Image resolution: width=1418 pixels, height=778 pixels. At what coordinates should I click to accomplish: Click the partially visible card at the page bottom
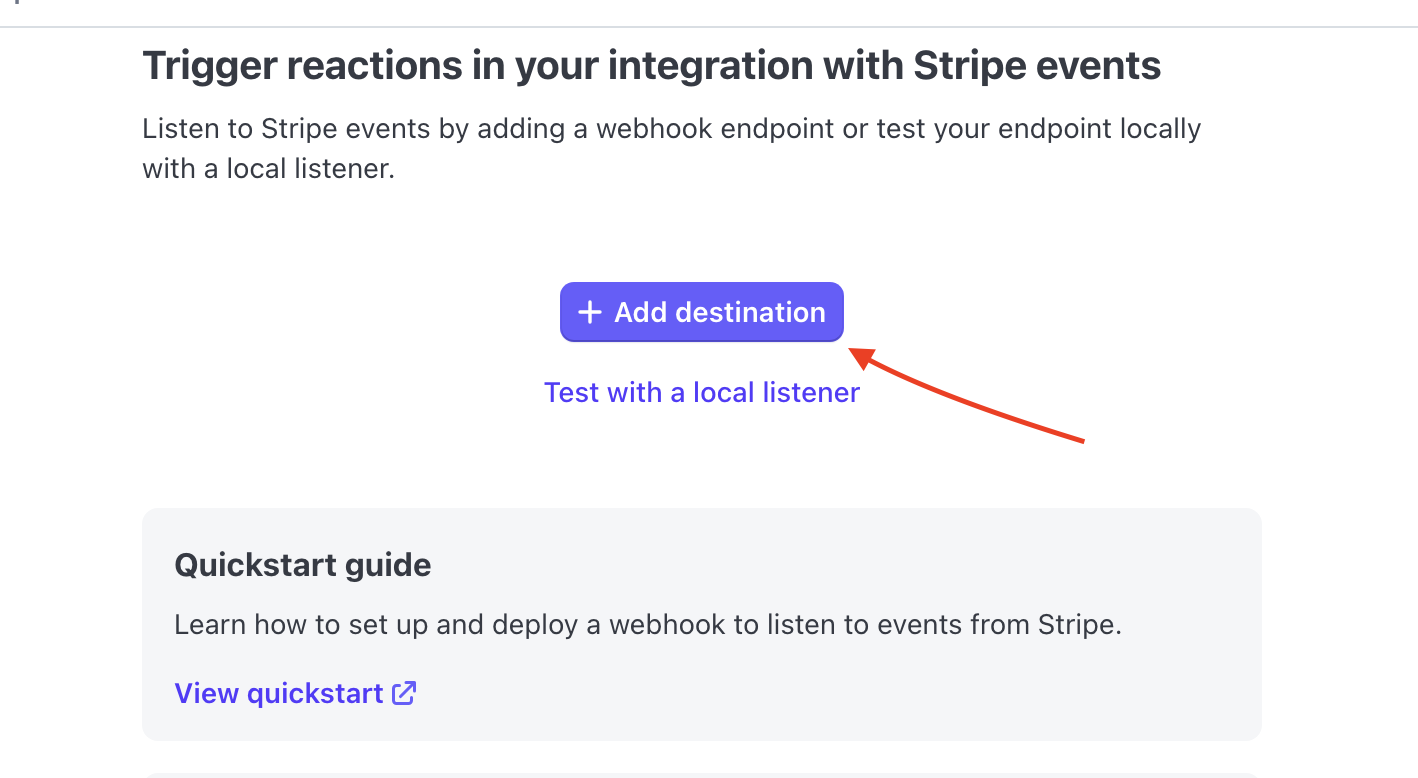point(702,775)
